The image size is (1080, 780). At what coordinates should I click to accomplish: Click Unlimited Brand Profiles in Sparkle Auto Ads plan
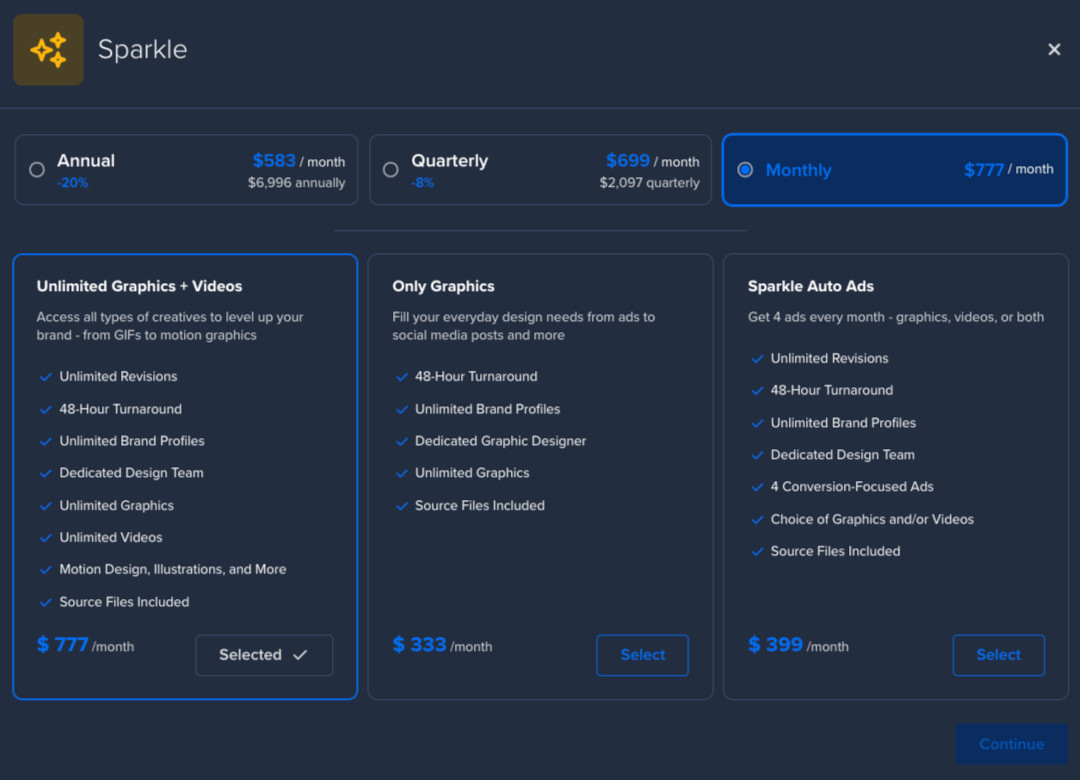[843, 422]
